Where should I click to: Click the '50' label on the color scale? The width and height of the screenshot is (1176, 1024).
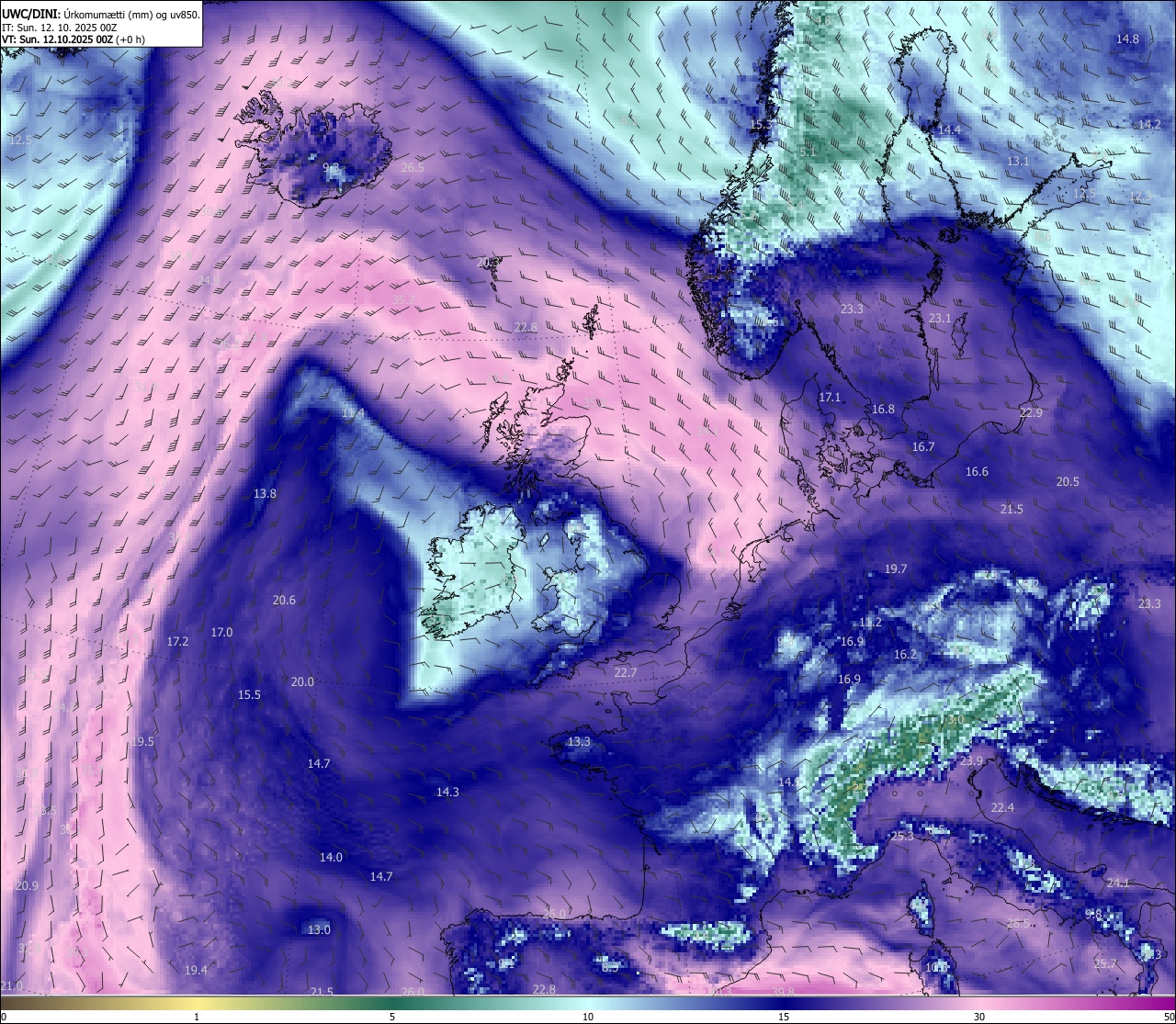[1169, 1017]
